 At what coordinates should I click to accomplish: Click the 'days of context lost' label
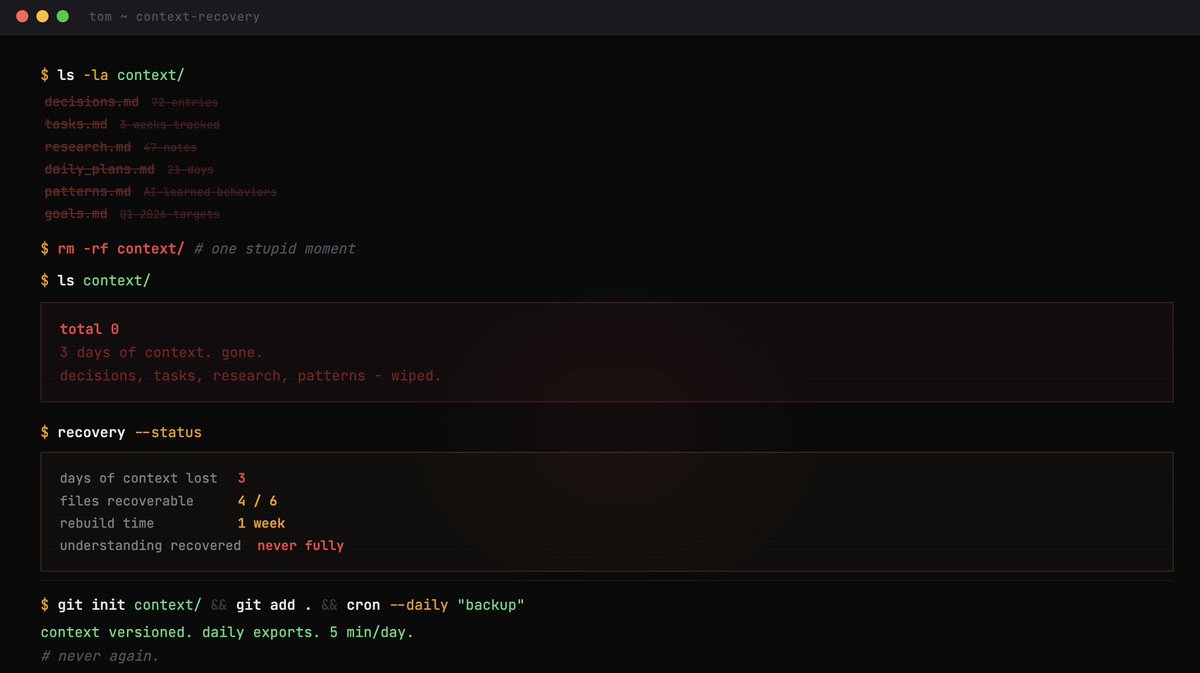click(138, 478)
